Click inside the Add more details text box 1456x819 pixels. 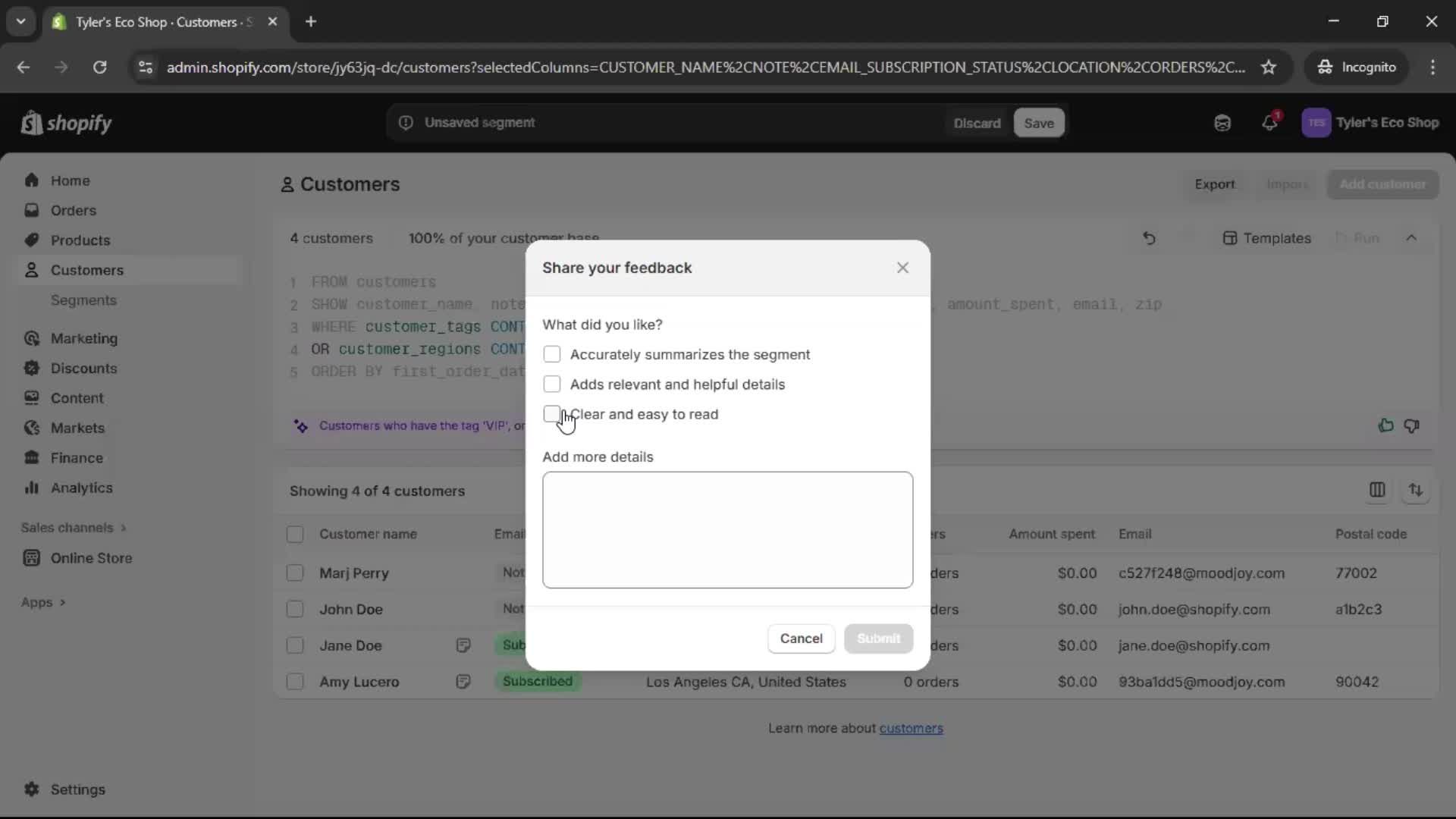726,529
